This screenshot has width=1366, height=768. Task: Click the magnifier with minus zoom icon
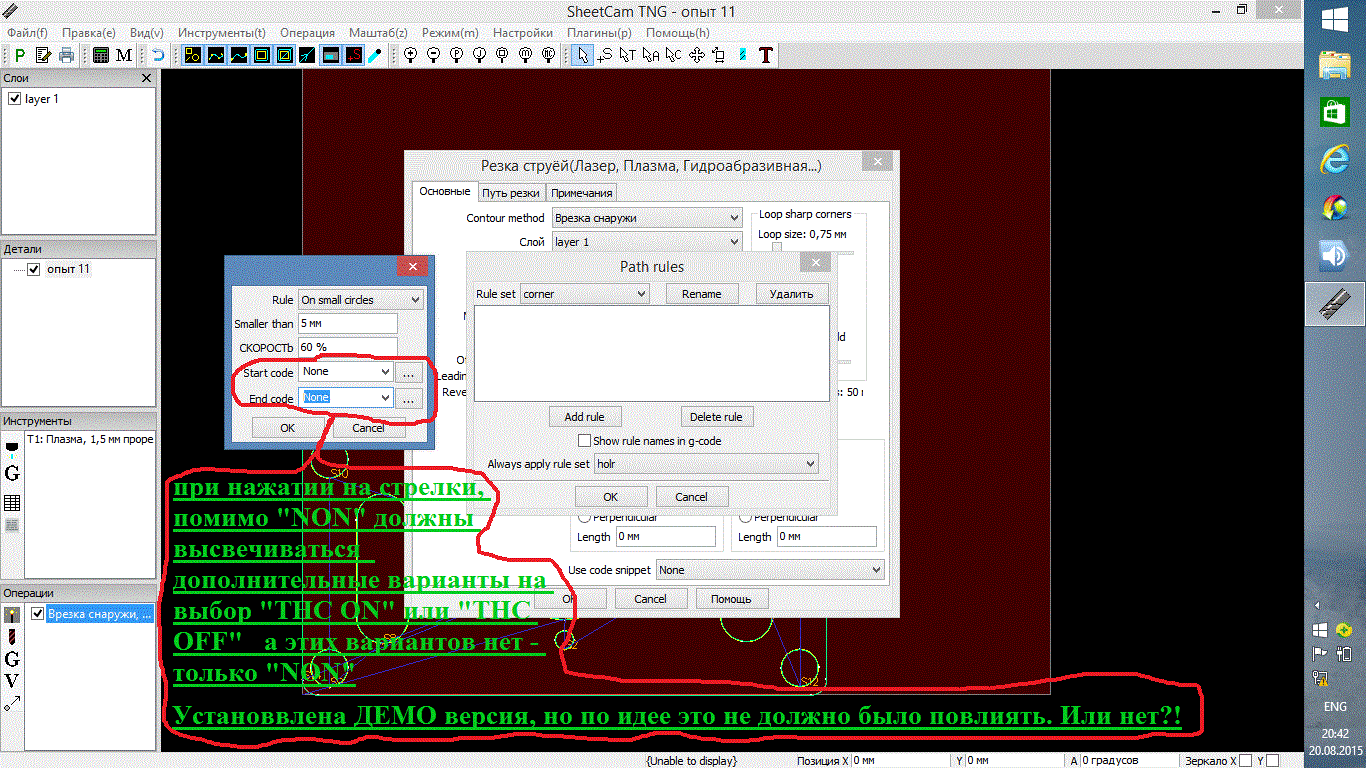point(433,55)
